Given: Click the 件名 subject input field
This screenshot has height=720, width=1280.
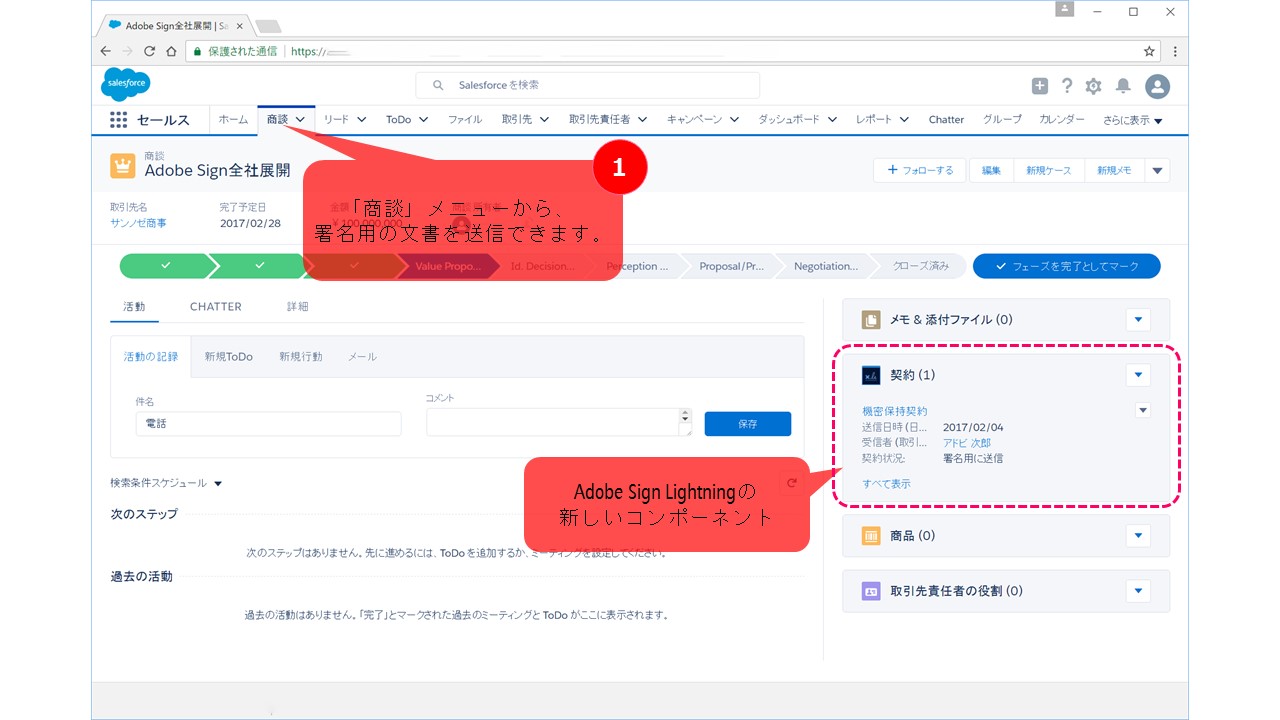Looking at the screenshot, I should coord(268,424).
